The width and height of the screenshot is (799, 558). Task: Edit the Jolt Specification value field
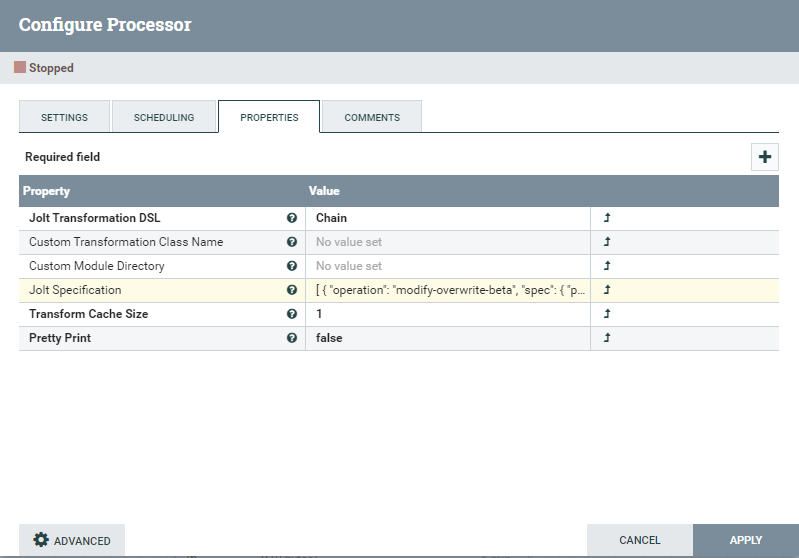click(x=448, y=290)
